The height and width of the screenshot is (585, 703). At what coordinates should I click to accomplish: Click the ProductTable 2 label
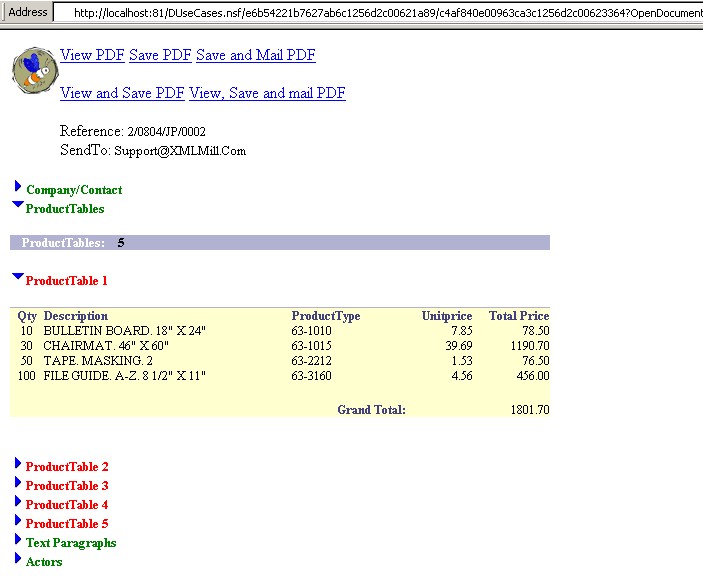click(x=67, y=467)
